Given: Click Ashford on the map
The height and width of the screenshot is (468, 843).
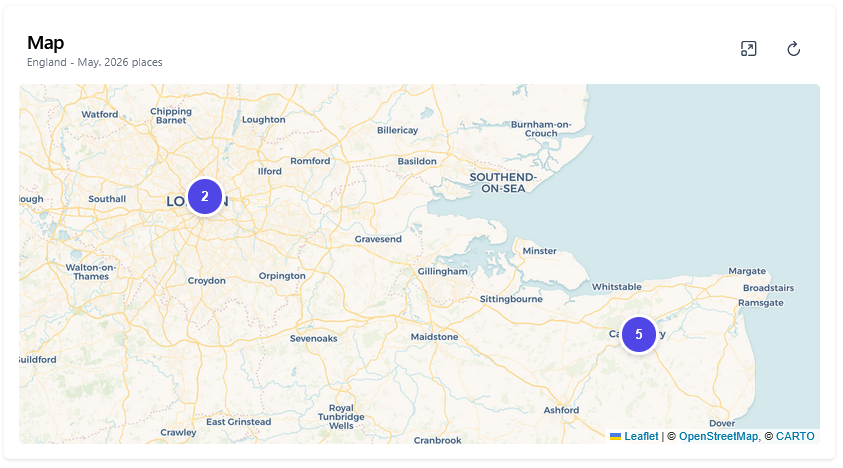Looking at the screenshot, I should [x=561, y=410].
